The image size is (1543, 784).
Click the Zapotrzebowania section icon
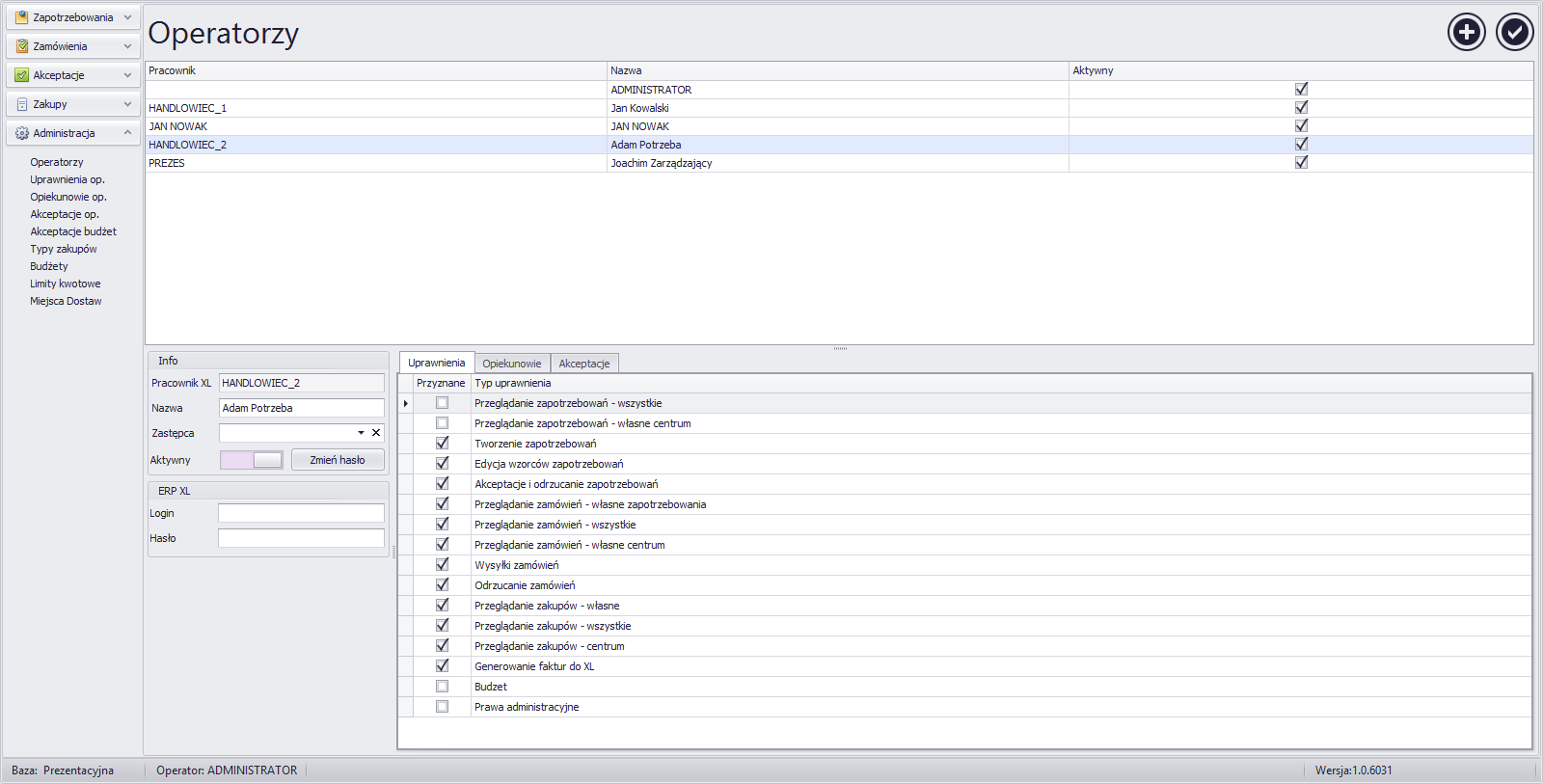tap(21, 17)
